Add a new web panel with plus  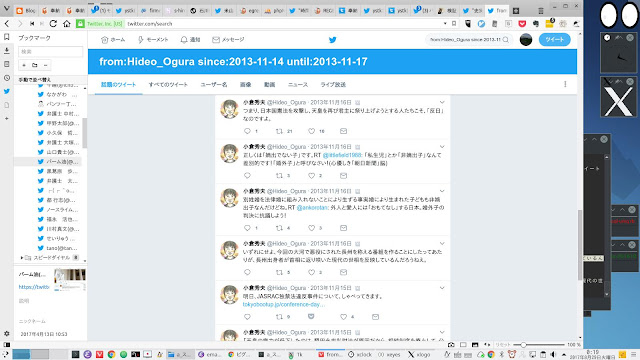tap(7, 118)
